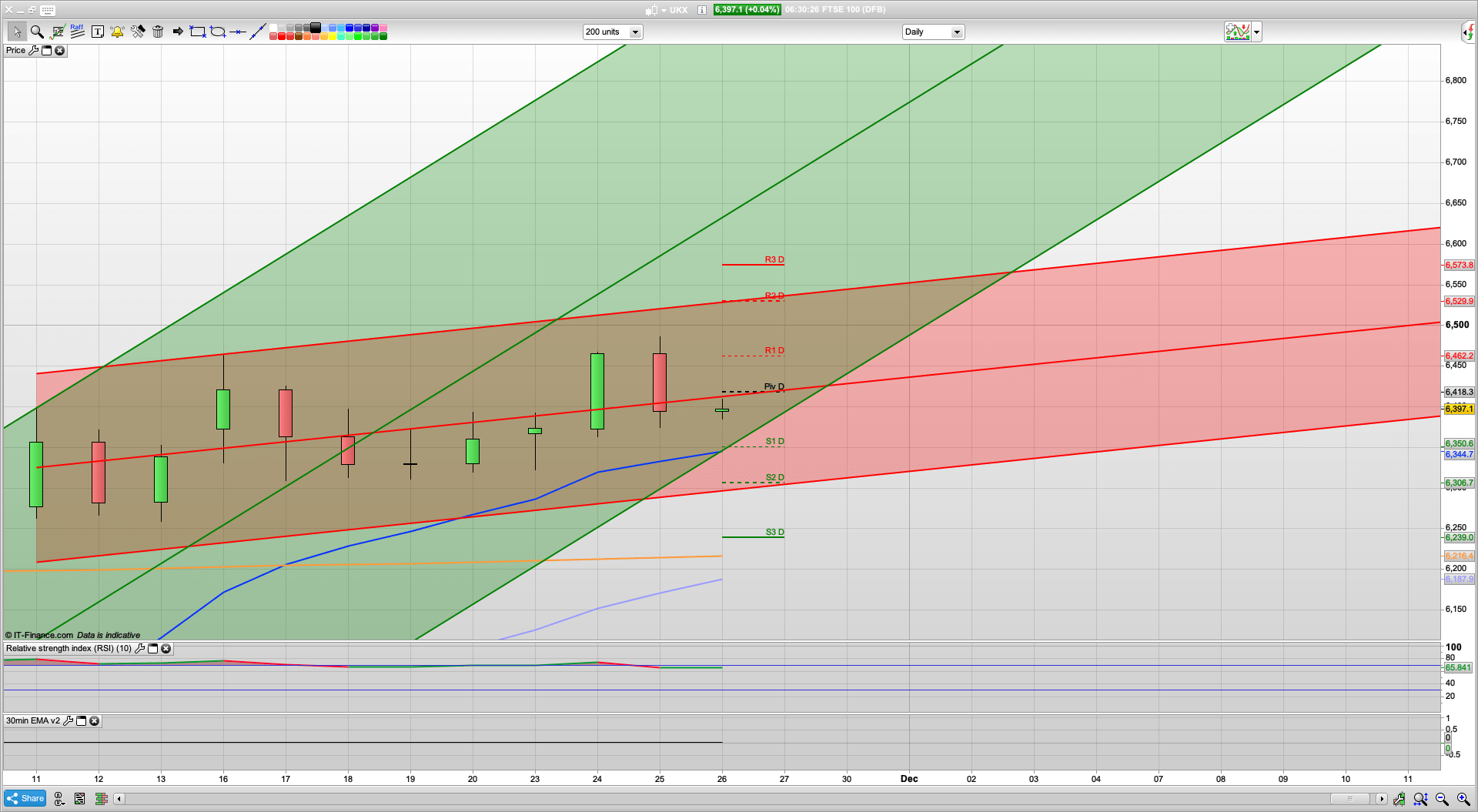The height and width of the screenshot is (812, 1478).
Task: Select the trendline drawing tool
Action: [258, 32]
